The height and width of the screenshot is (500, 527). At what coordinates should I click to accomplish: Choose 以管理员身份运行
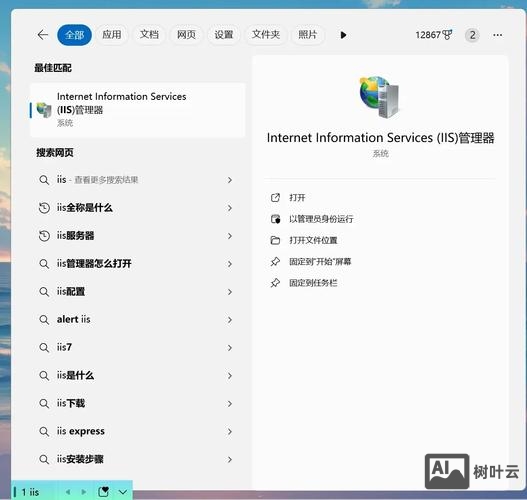321,219
